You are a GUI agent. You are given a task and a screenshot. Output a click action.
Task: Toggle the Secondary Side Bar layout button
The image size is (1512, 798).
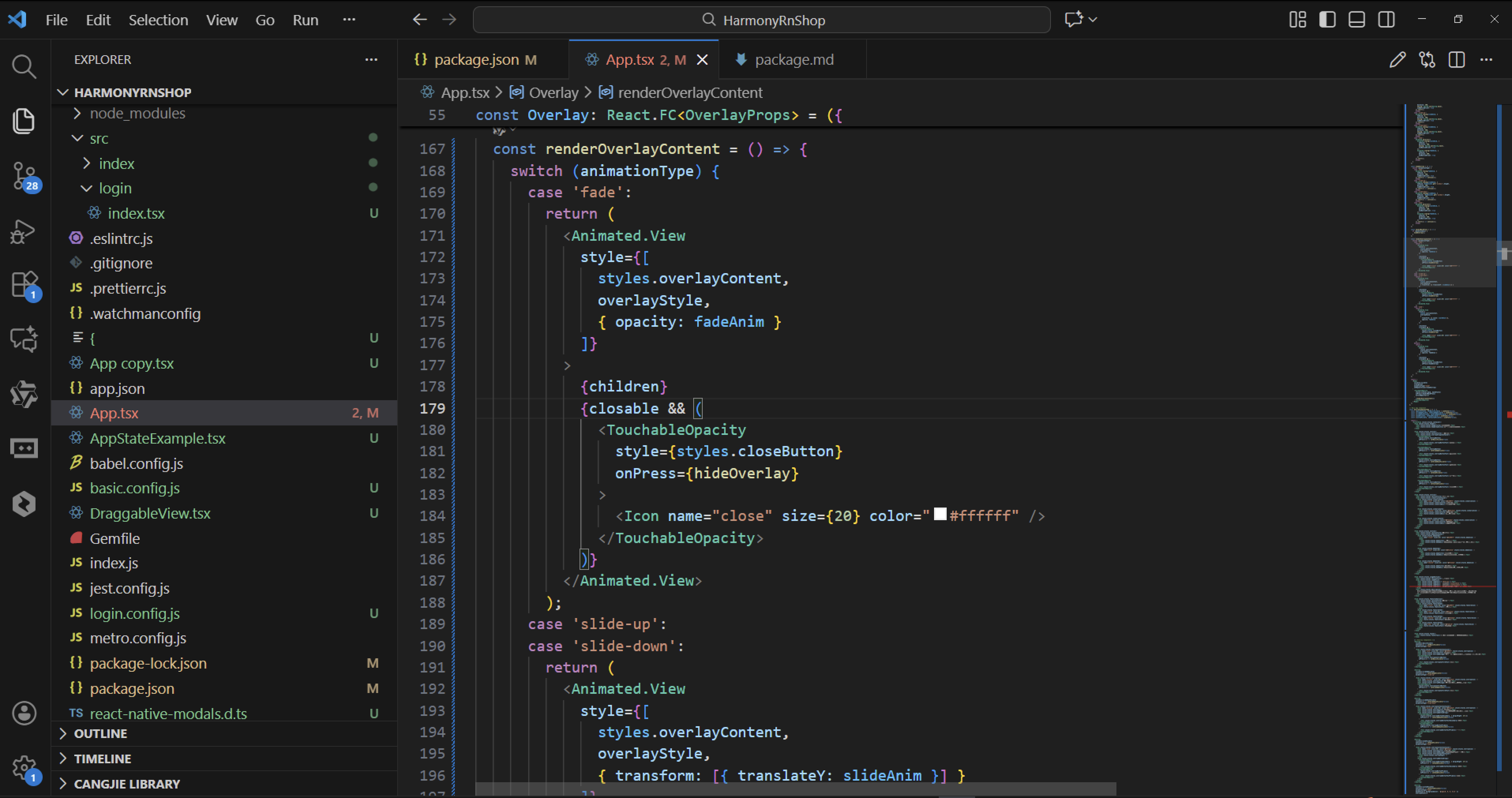coord(1386,20)
